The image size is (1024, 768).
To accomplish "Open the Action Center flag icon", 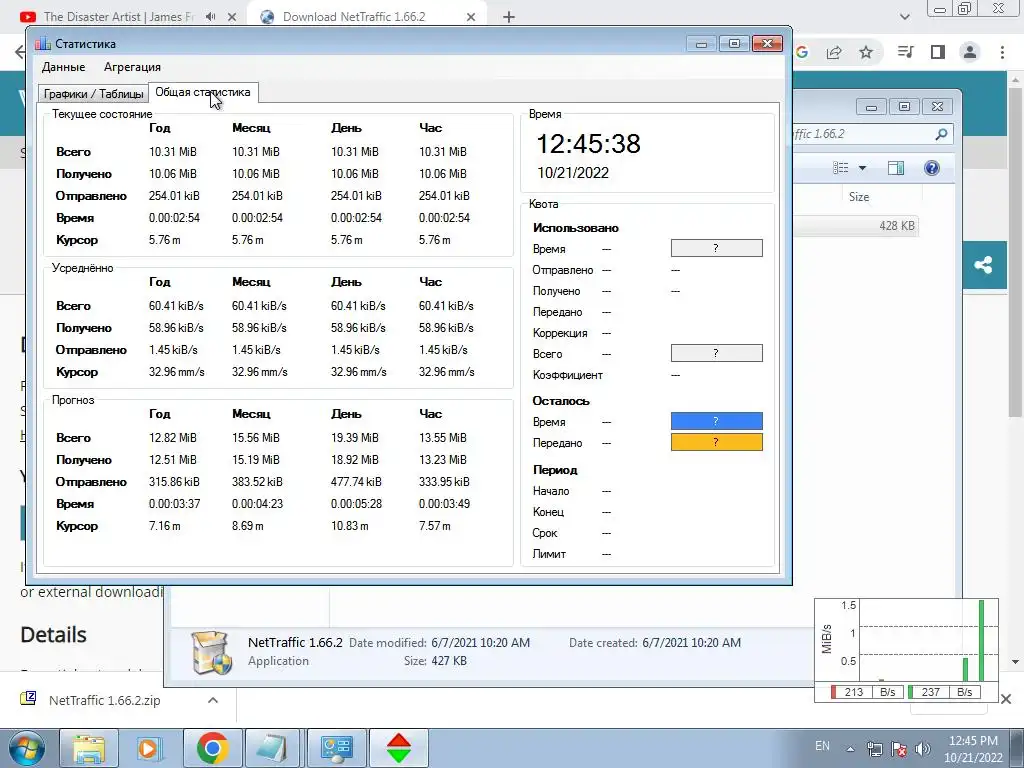I will click(x=899, y=749).
